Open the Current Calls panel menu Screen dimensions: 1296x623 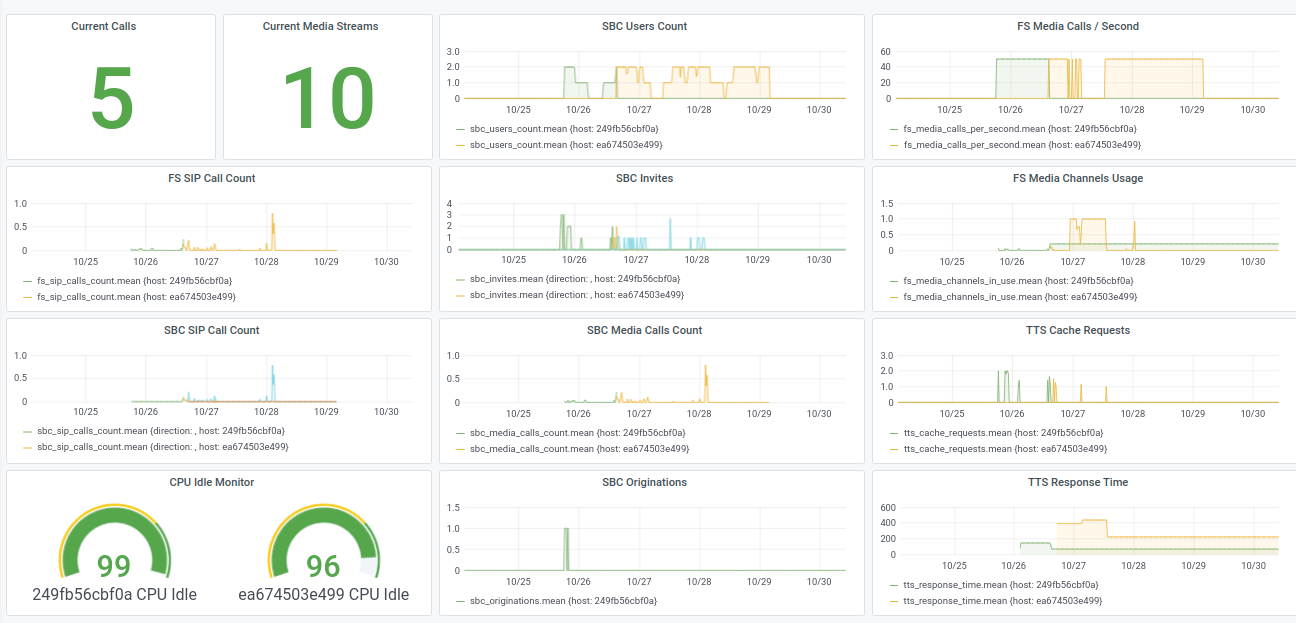[104, 26]
